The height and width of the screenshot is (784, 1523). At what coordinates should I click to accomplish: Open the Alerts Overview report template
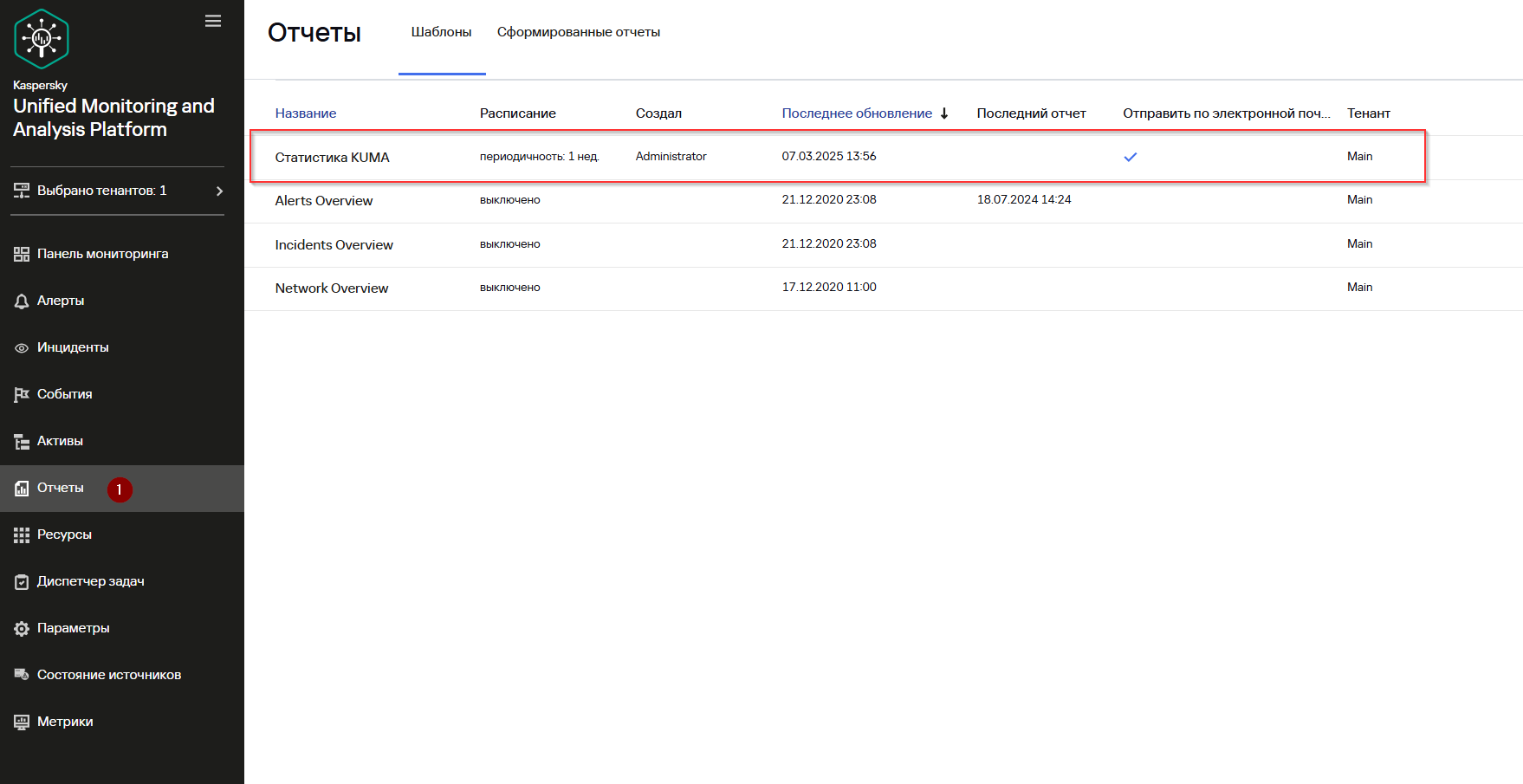[x=324, y=201]
